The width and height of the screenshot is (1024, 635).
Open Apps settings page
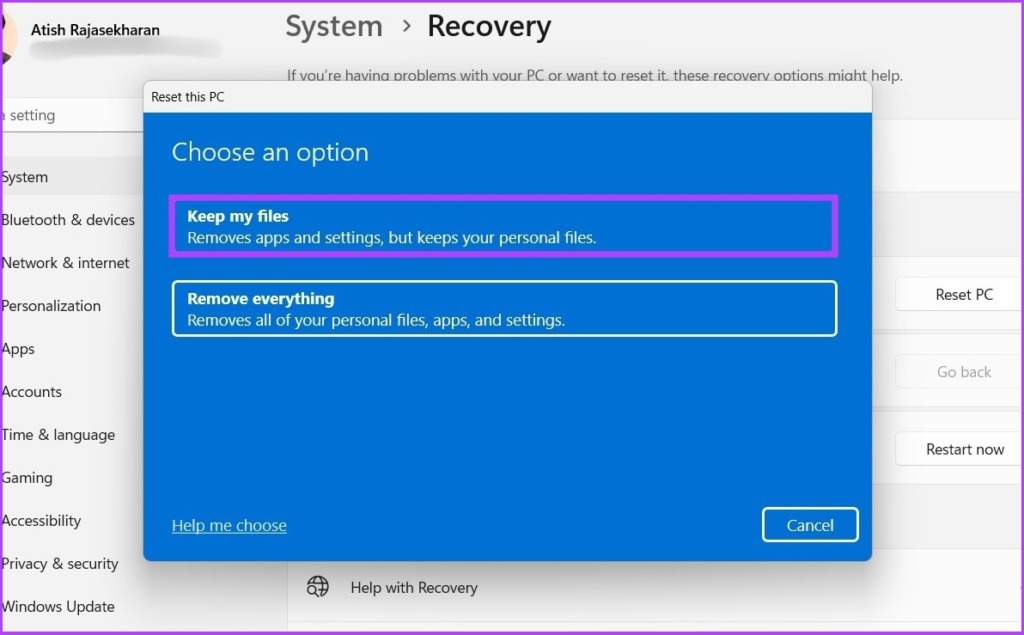(x=18, y=349)
